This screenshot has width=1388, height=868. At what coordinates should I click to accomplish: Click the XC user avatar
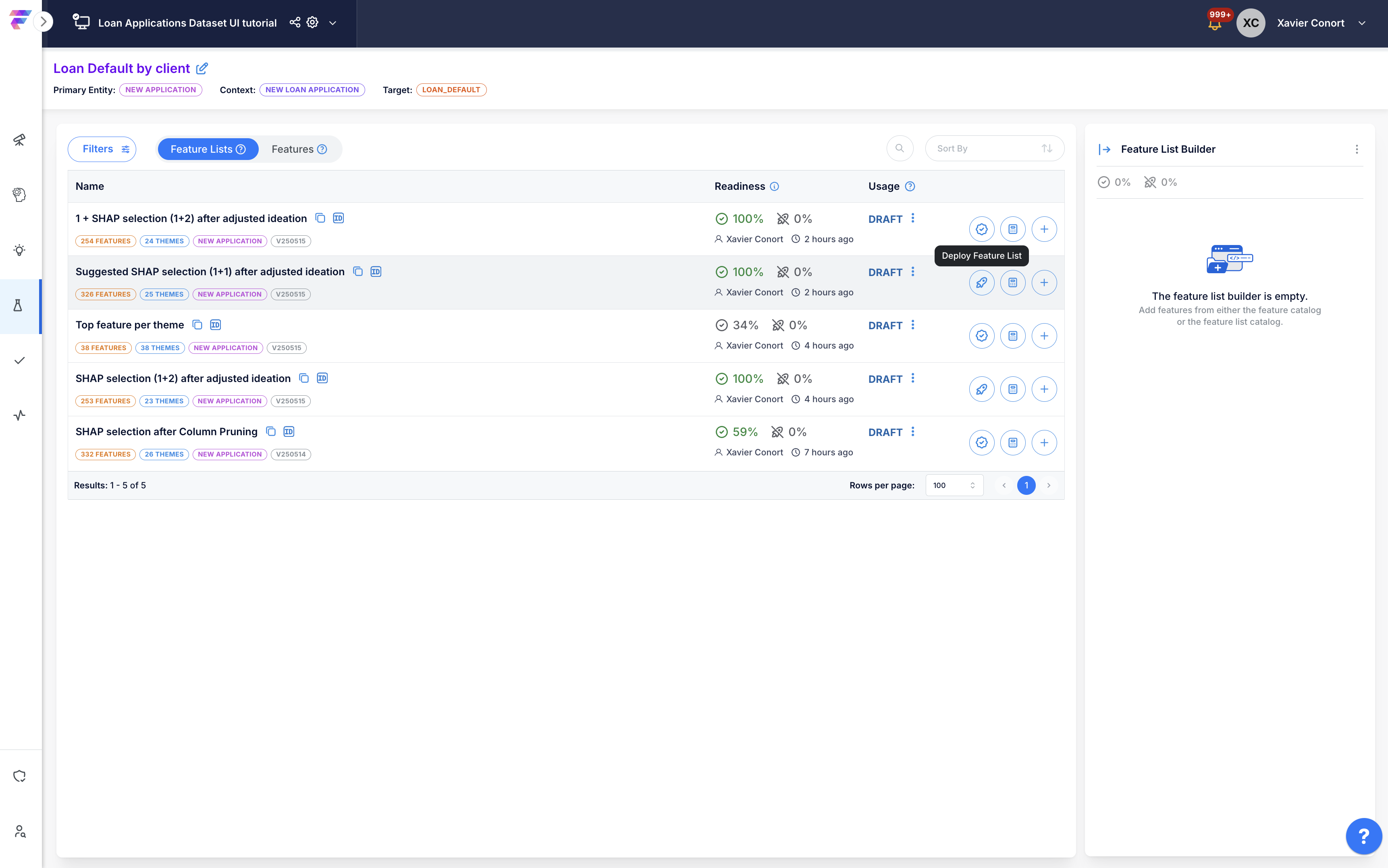[1250, 23]
